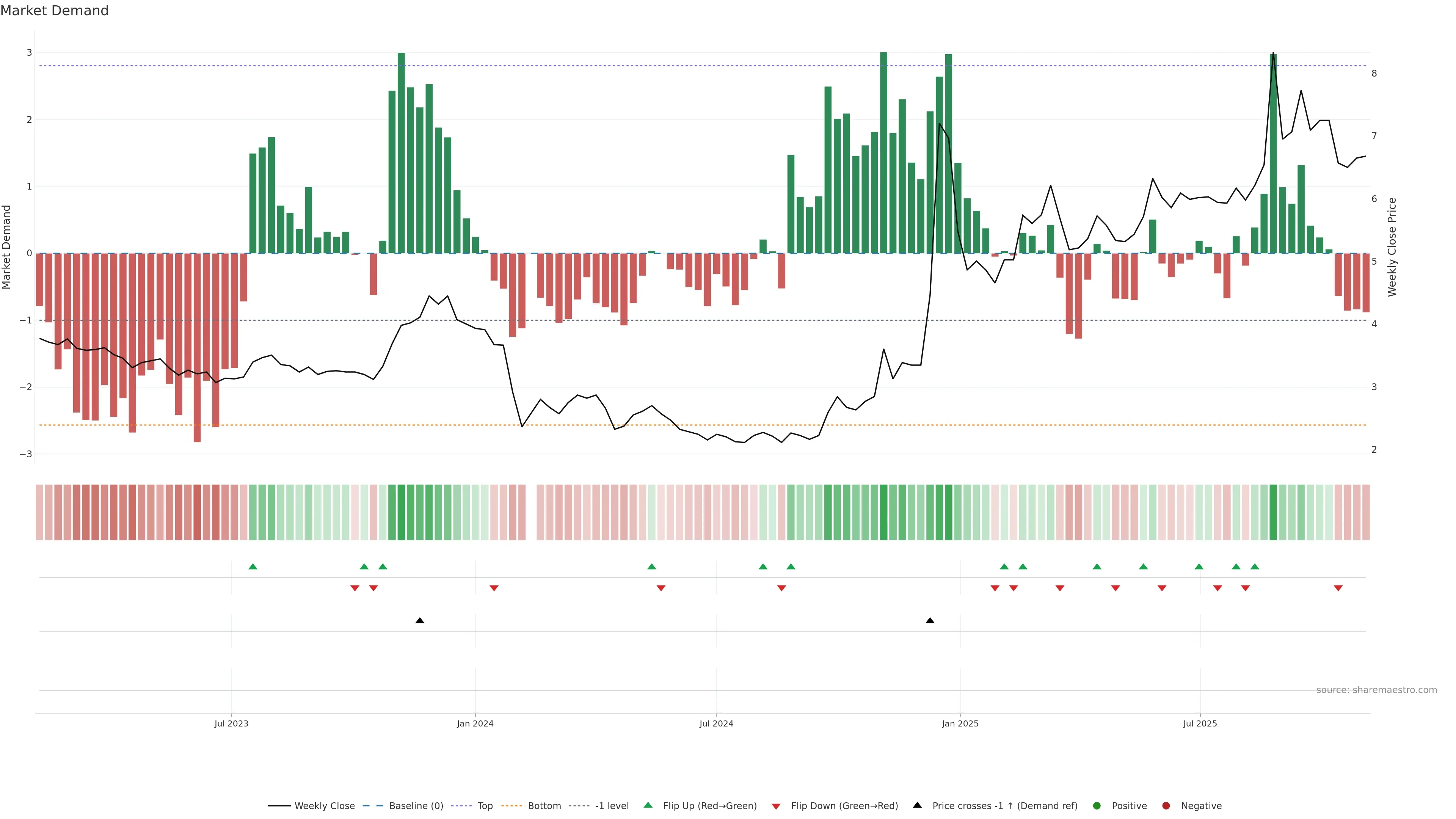The height and width of the screenshot is (819, 1456).
Task: Click the Positive green circle legend icon
Action: [1097, 805]
